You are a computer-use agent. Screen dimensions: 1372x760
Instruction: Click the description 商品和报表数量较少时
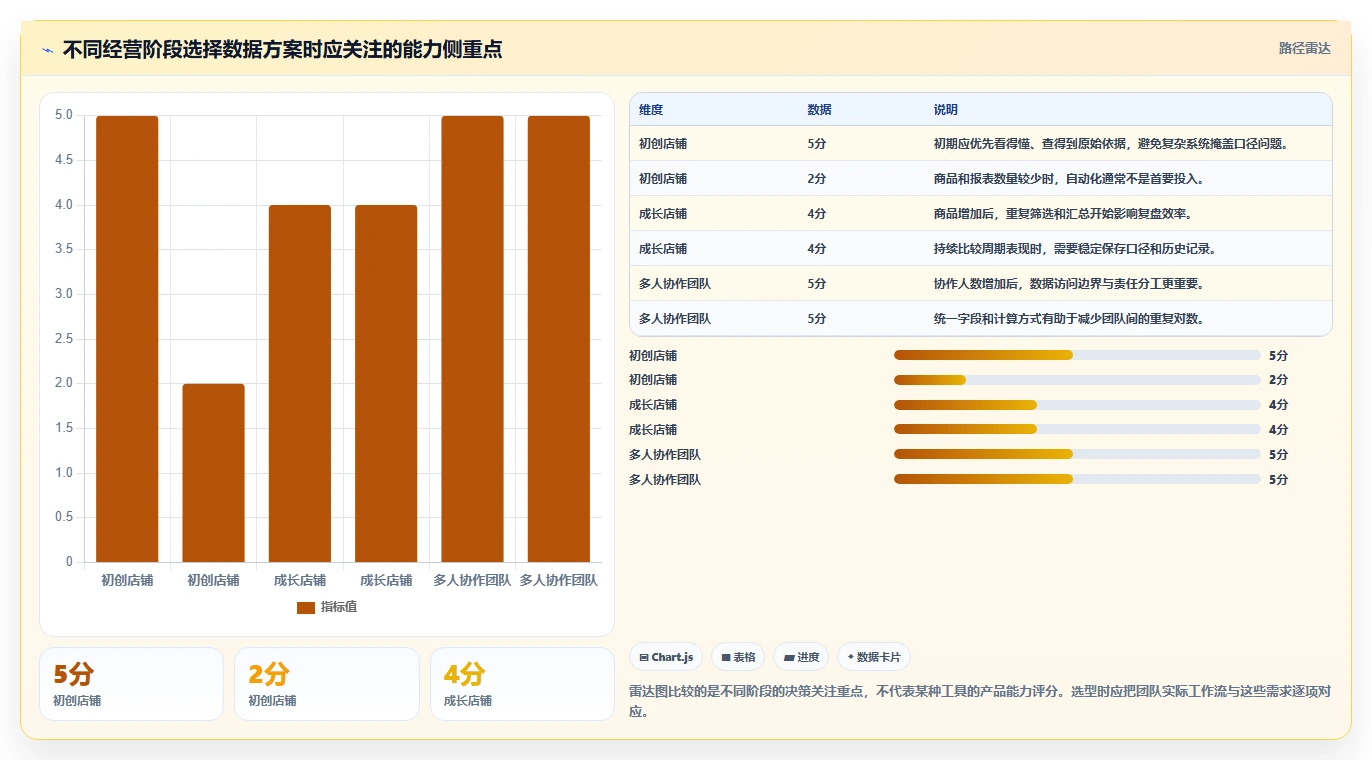click(x=1068, y=178)
